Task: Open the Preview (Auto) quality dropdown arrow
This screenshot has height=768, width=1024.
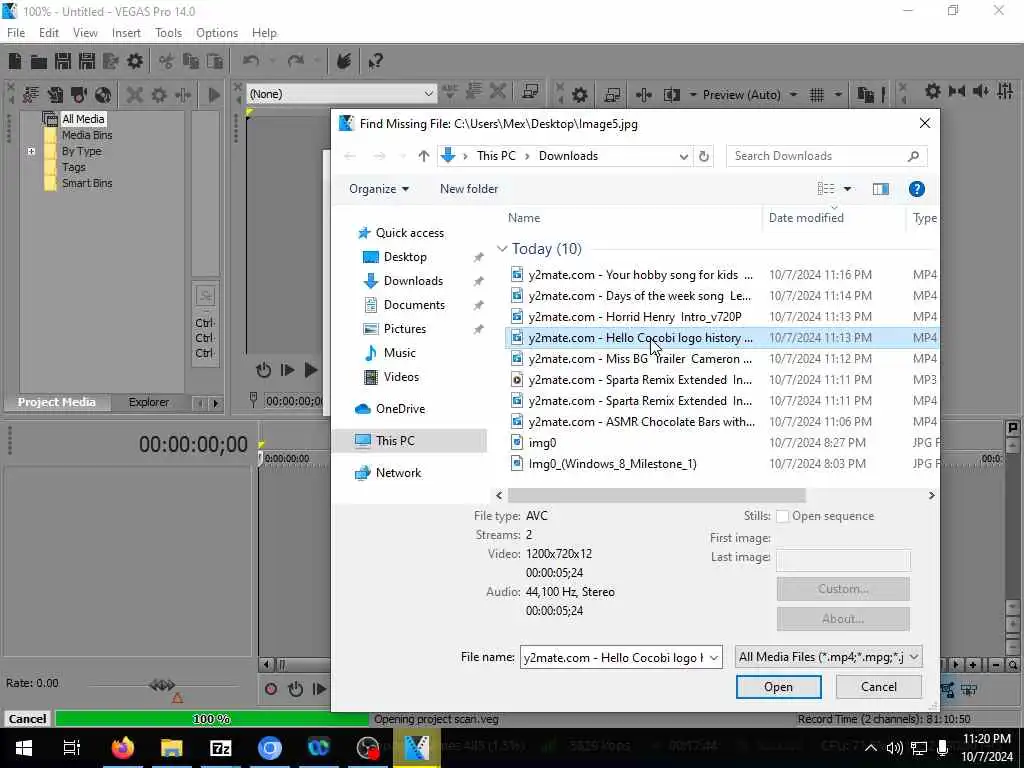Action: (x=793, y=95)
